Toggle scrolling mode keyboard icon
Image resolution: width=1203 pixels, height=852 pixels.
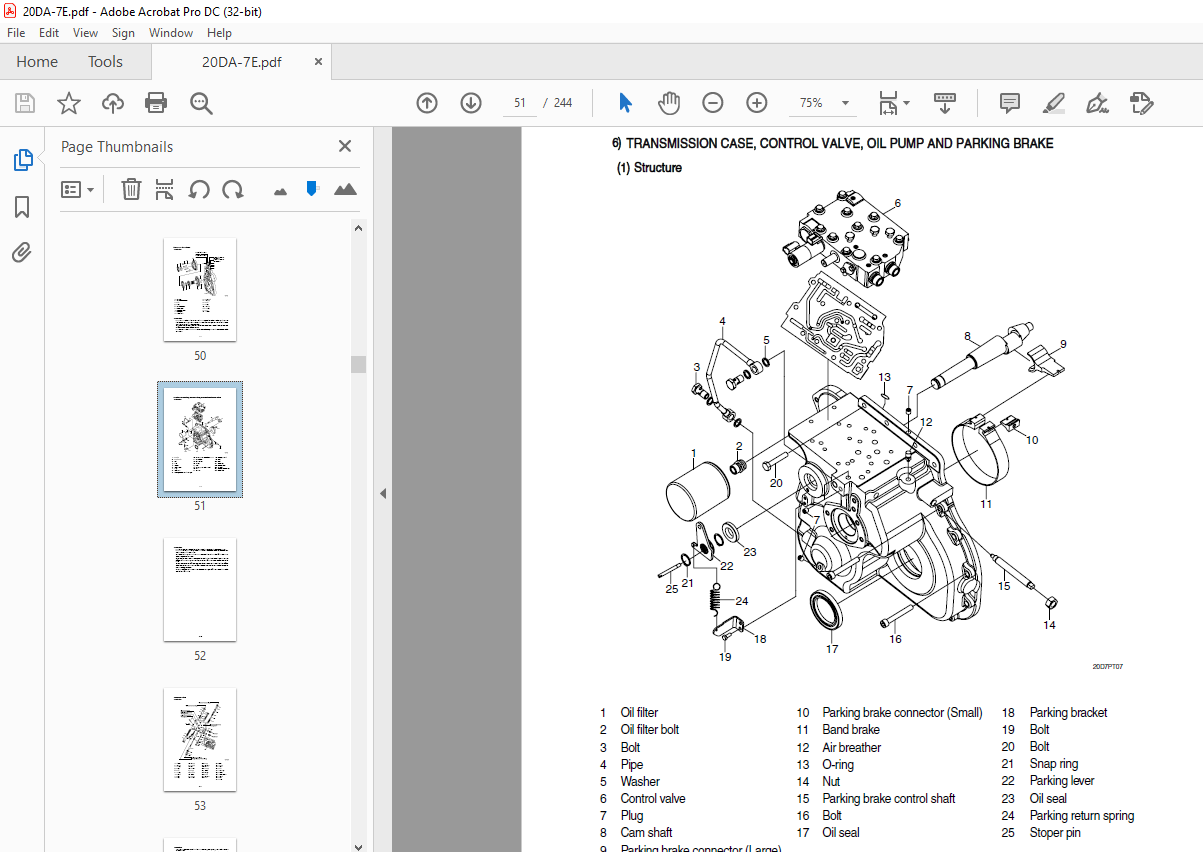coord(945,103)
